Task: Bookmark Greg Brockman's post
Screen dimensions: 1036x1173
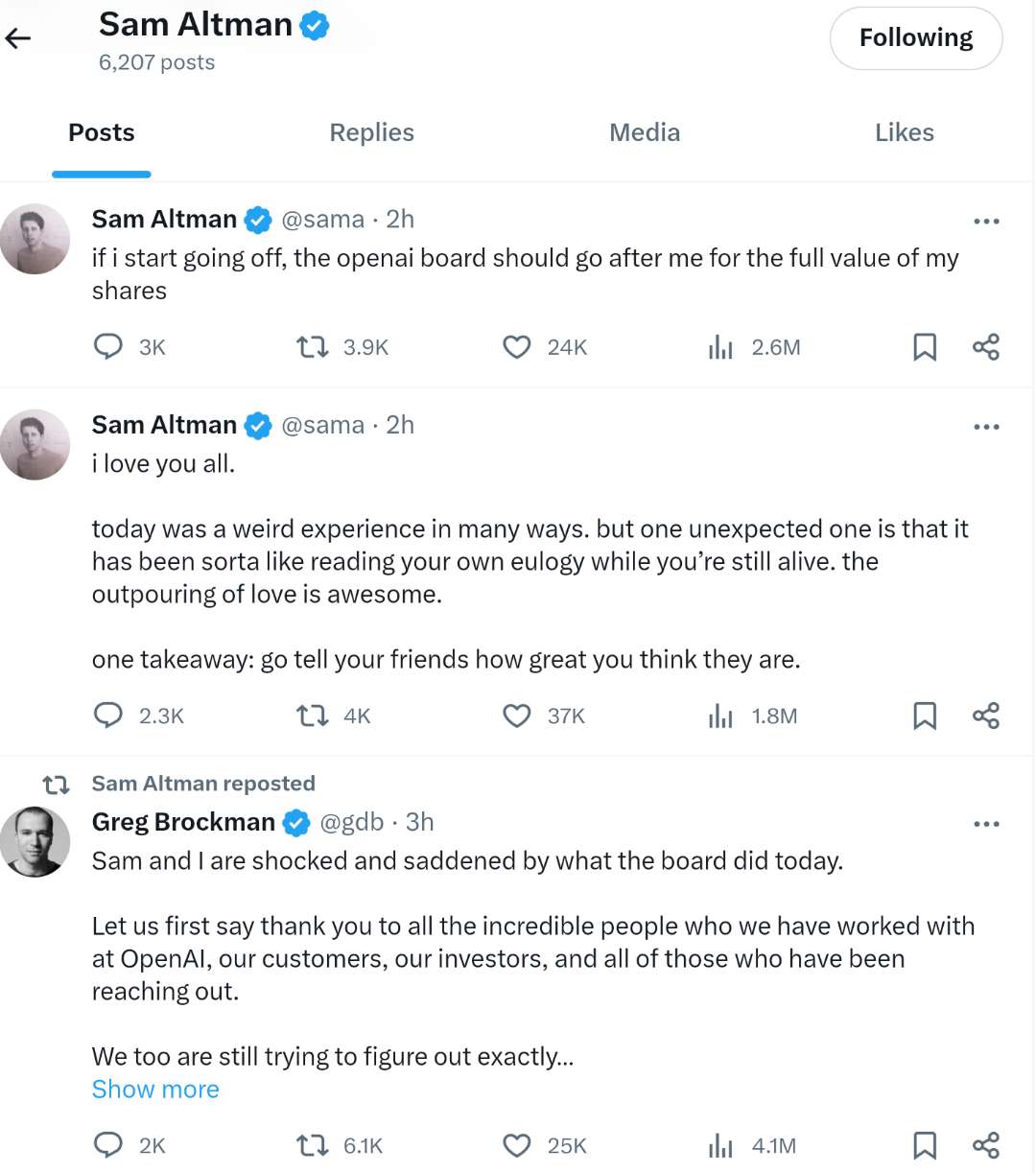Action: [x=924, y=1145]
